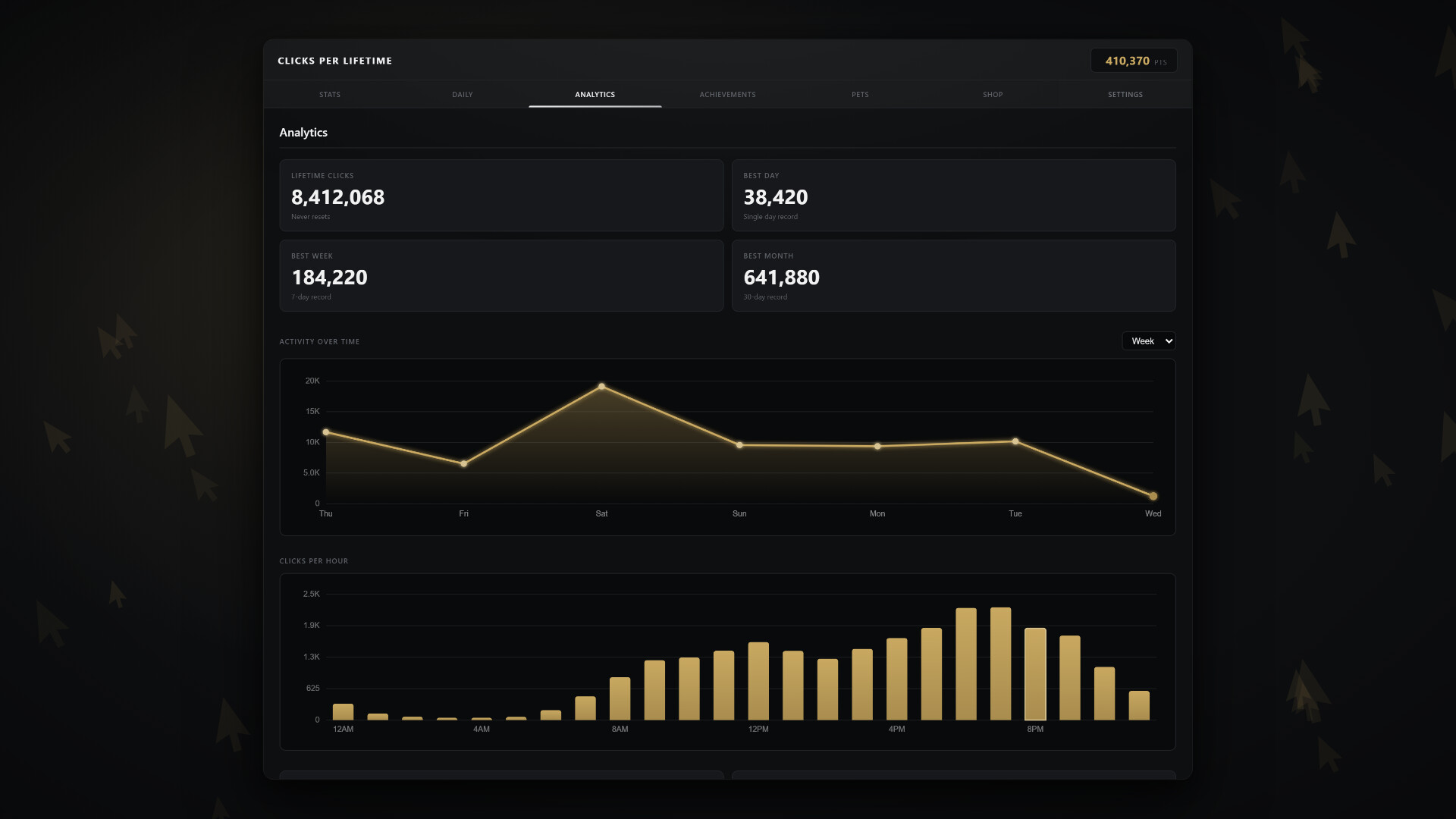Click the 8AM bar in Clicks Per Hour
This screenshot has height=819, width=1456.
pos(620,698)
